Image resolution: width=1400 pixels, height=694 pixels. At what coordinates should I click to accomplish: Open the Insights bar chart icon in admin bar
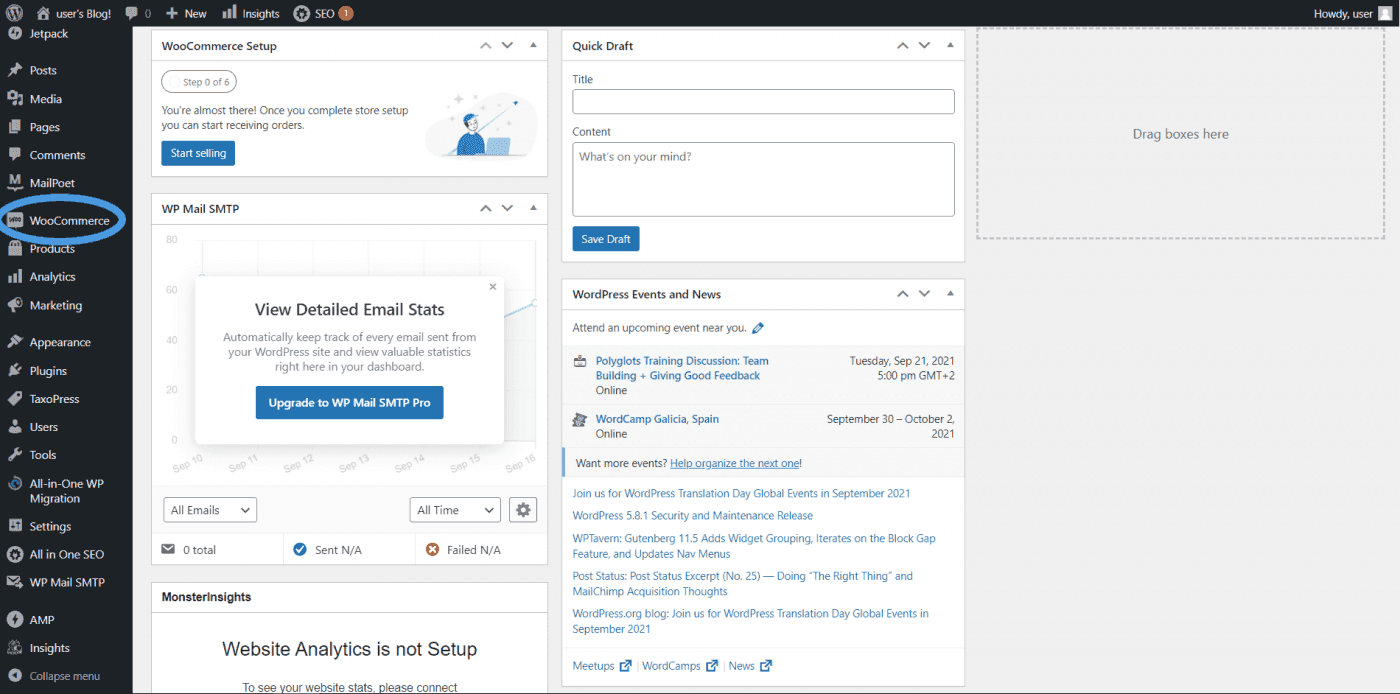(229, 13)
